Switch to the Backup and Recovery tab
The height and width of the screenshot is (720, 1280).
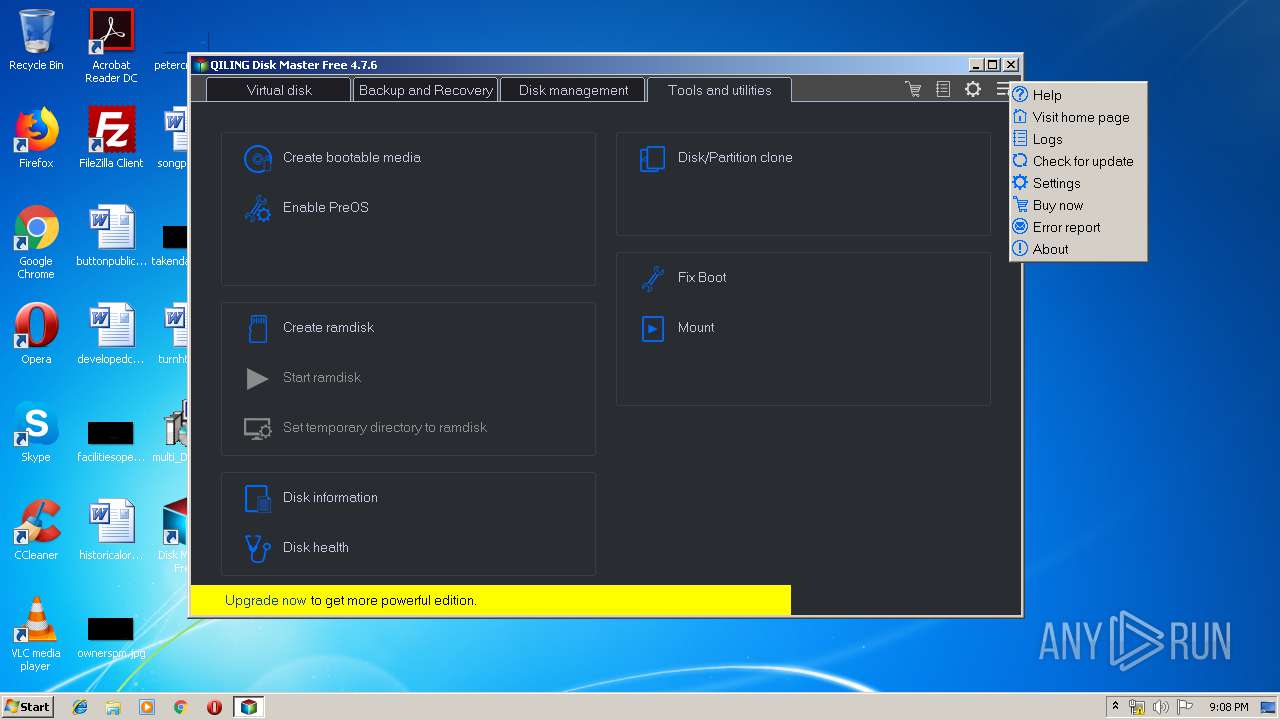click(x=425, y=90)
